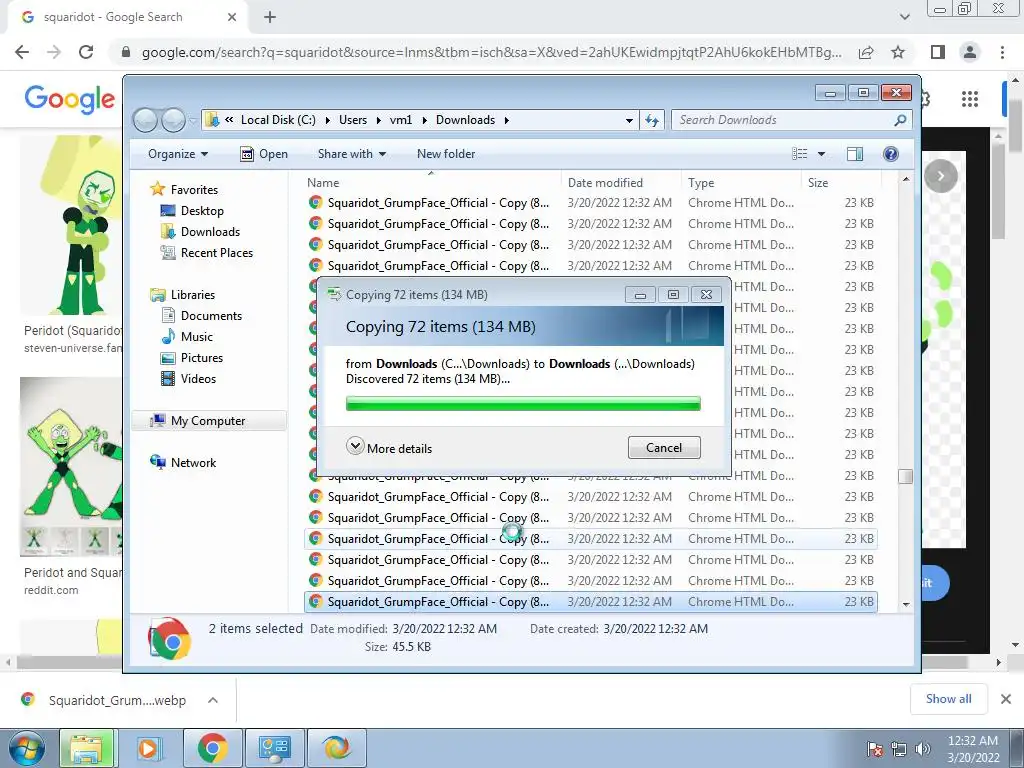Close the Chrome downloads bar
Image resolution: width=1024 pixels, height=768 pixels.
click(x=1006, y=699)
